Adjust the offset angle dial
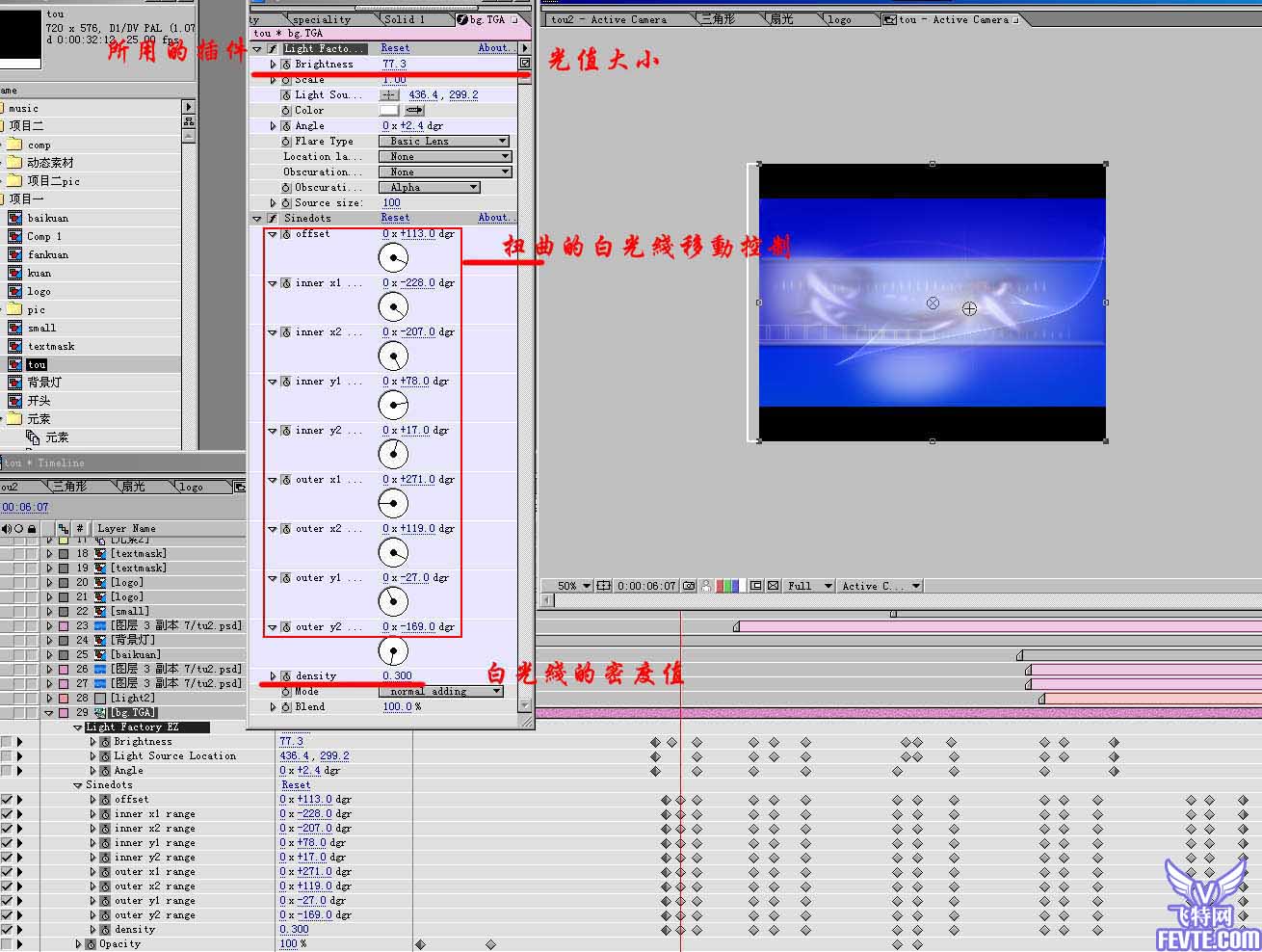The image size is (1262, 952). [393, 257]
